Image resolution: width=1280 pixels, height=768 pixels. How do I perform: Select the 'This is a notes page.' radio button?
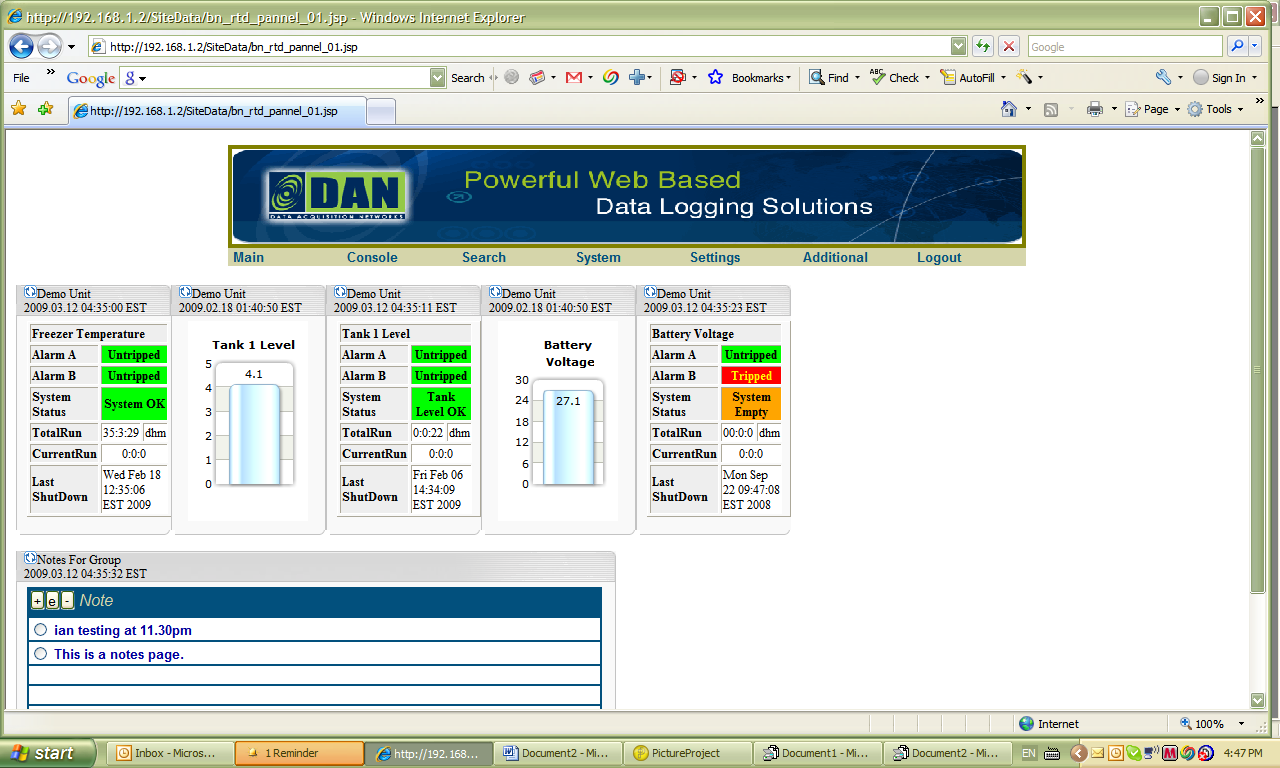coord(41,653)
